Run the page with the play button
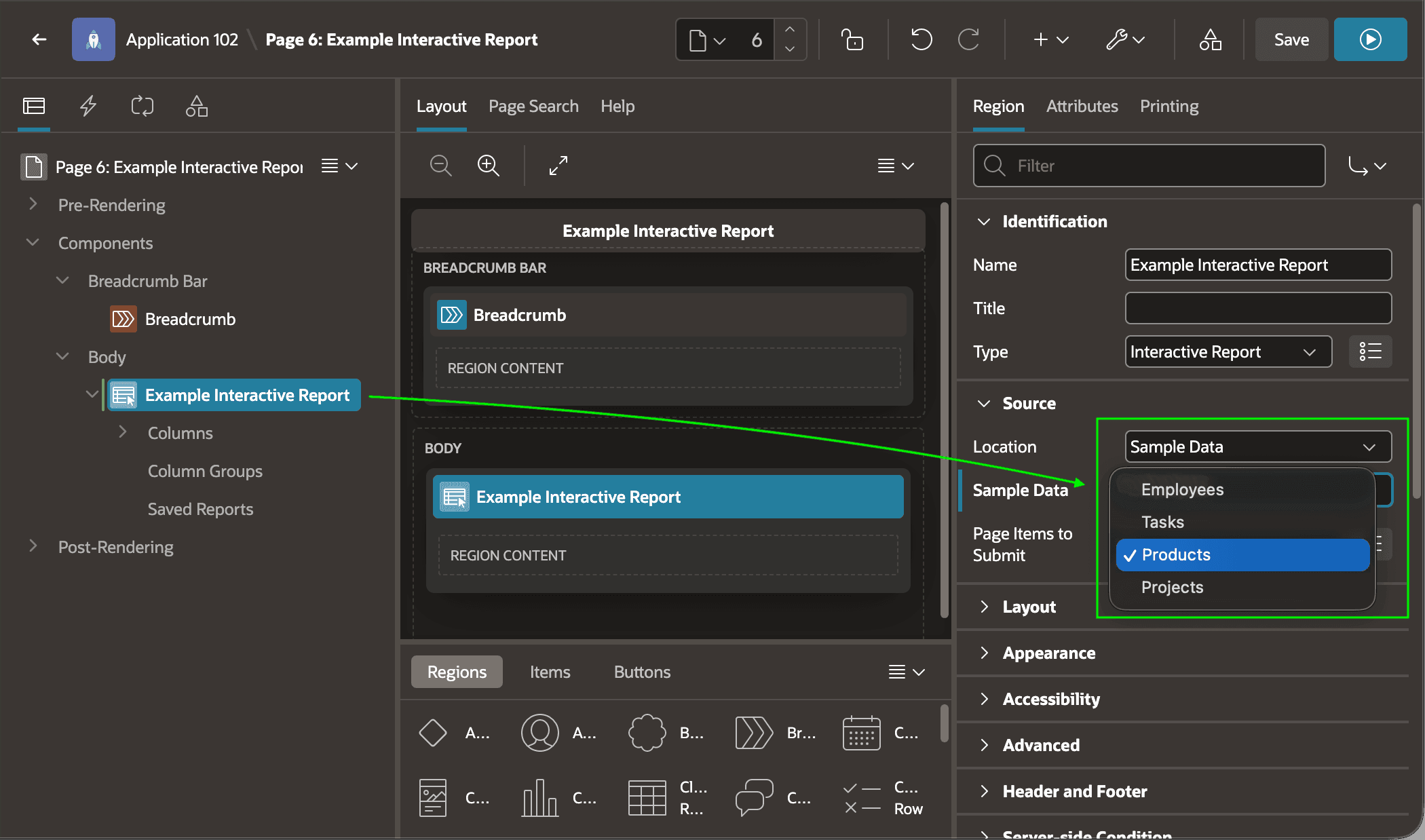1425x840 pixels. click(1370, 39)
